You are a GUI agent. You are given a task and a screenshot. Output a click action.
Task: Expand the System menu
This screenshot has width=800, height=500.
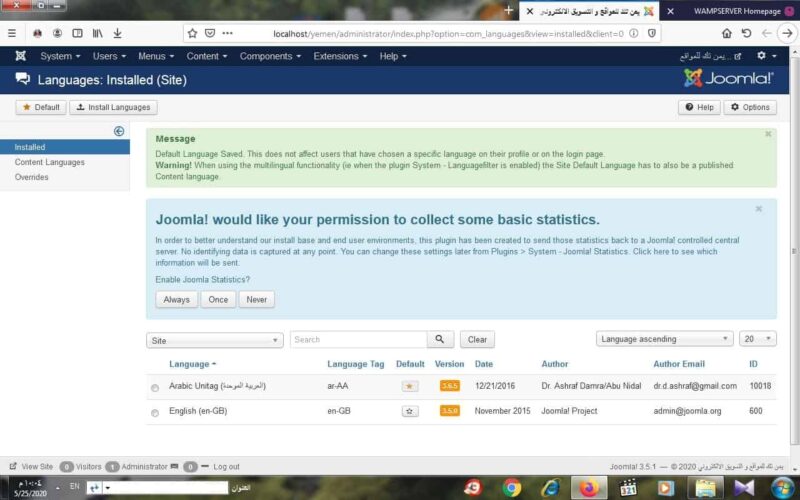coord(60,56)
